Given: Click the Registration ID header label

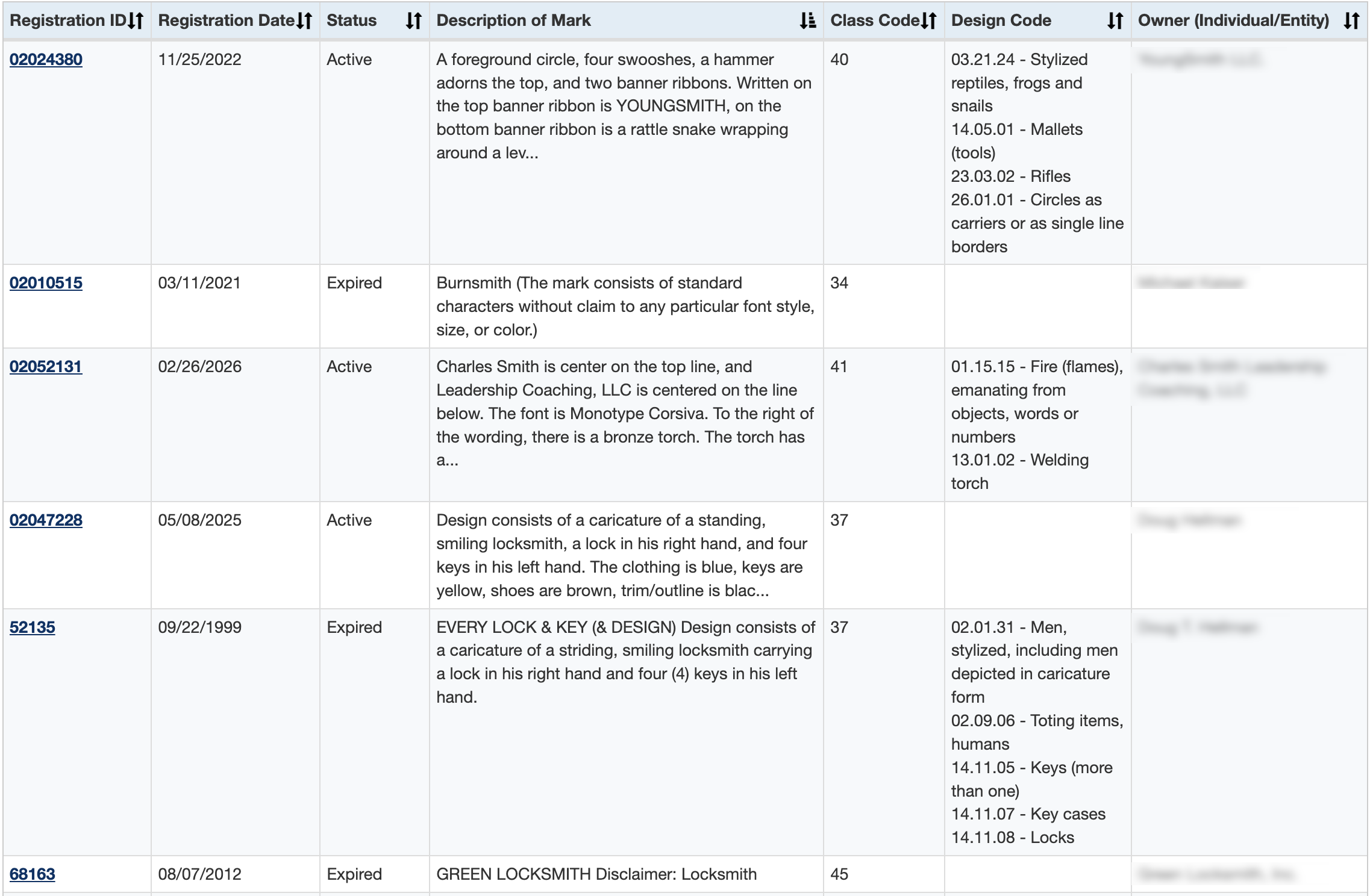Looking at the screenshot, I should (68, 20).
